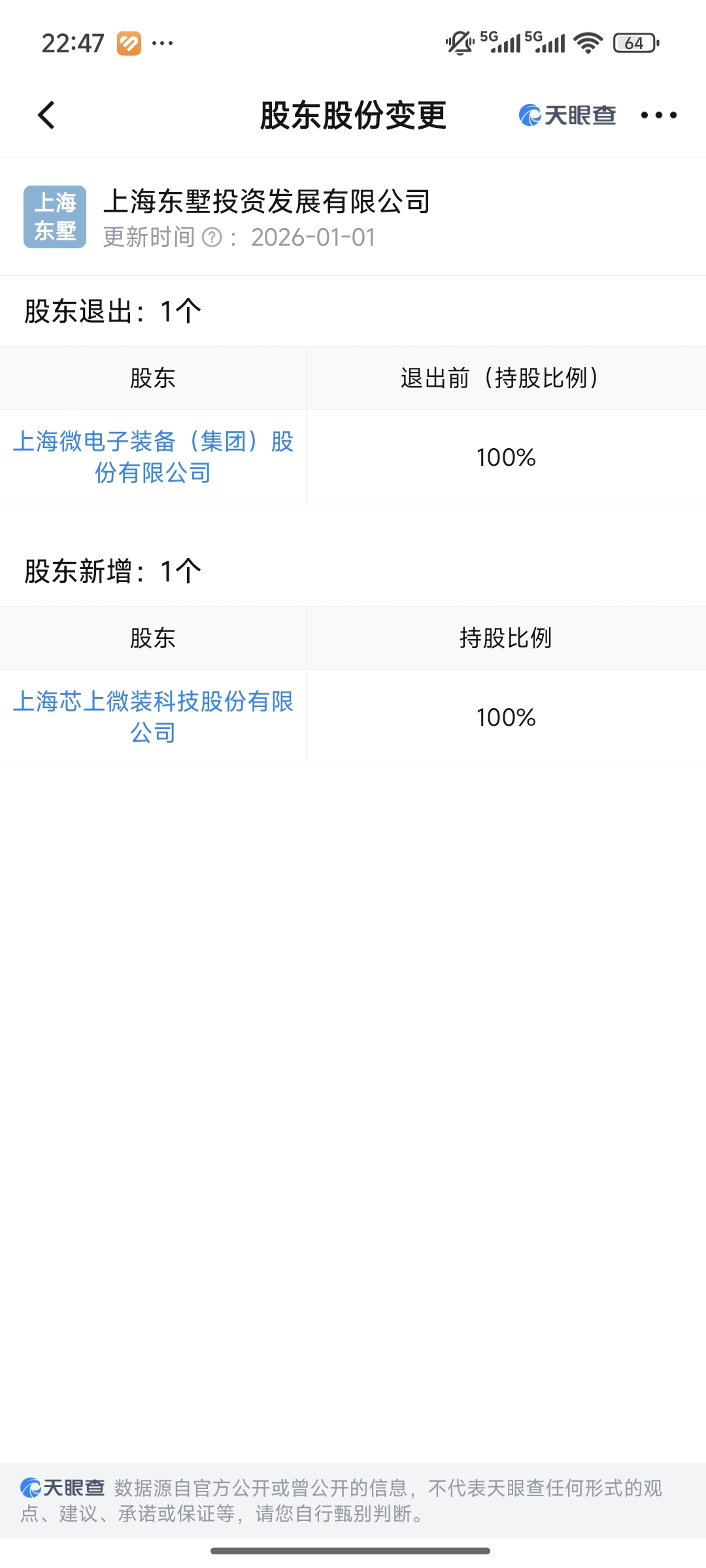Tap the 100% value for new shareholder

pos(505,717)
